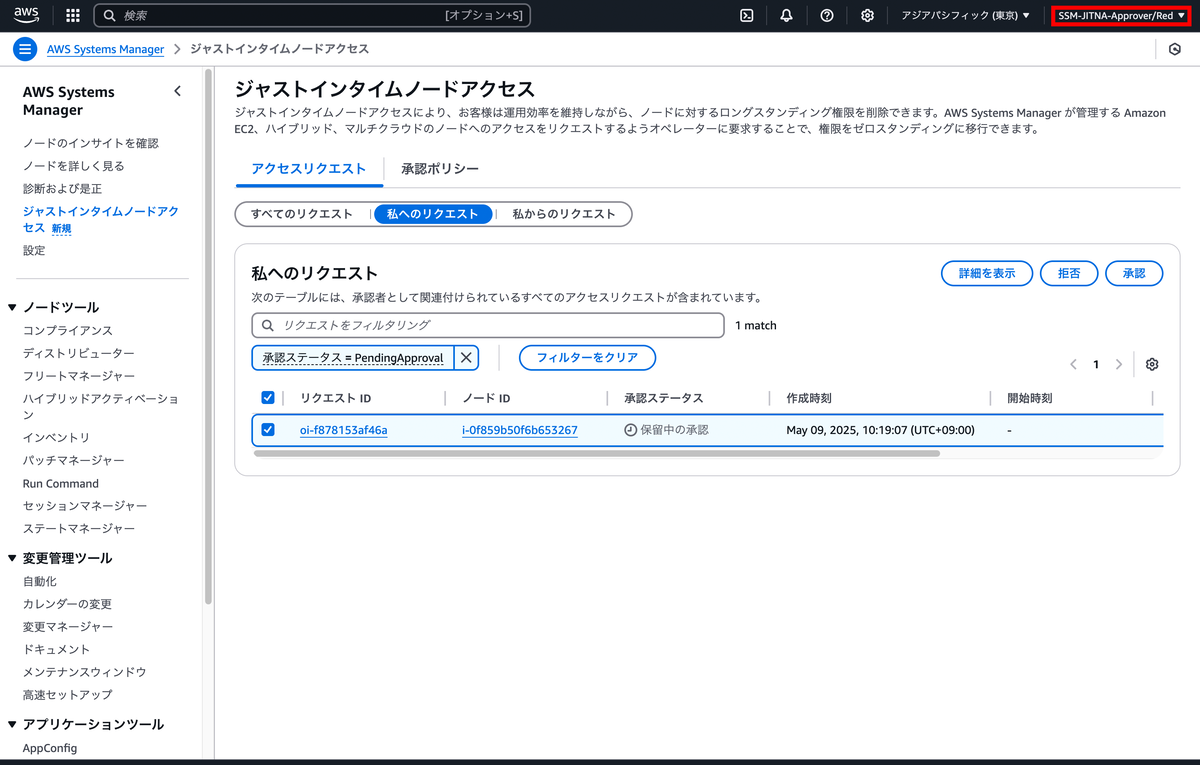Open the 設定 sidebar item
Screen dimensions: 1200x765
coord(34,250)
